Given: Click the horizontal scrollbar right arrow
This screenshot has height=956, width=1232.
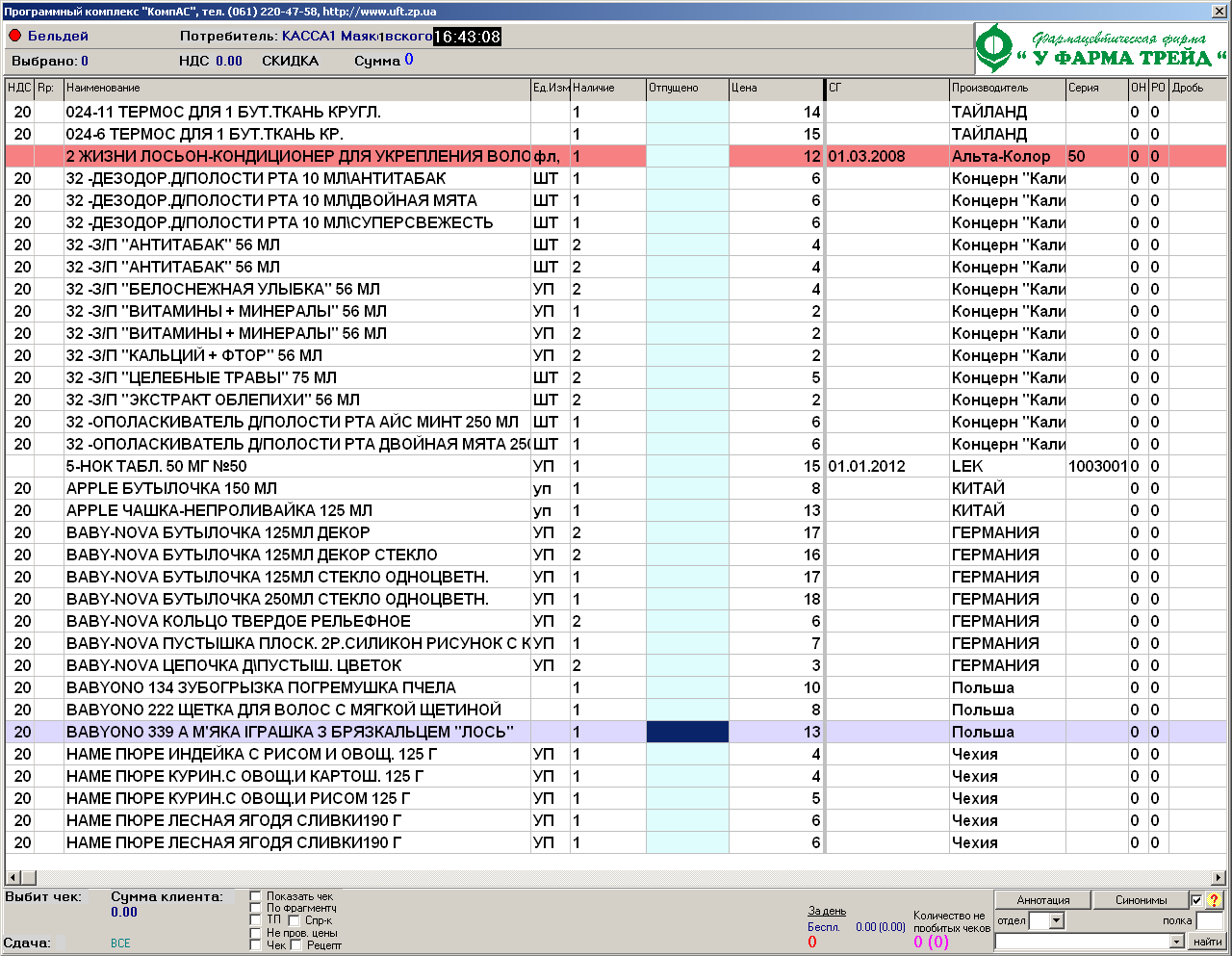Looking at the screenshot, I should click(x=1219, y=878).
